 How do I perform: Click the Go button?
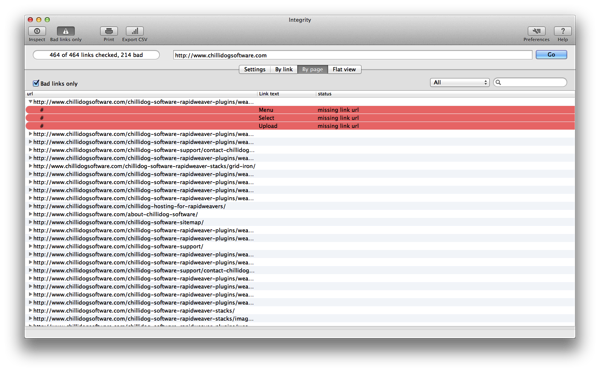pos(551,55)
